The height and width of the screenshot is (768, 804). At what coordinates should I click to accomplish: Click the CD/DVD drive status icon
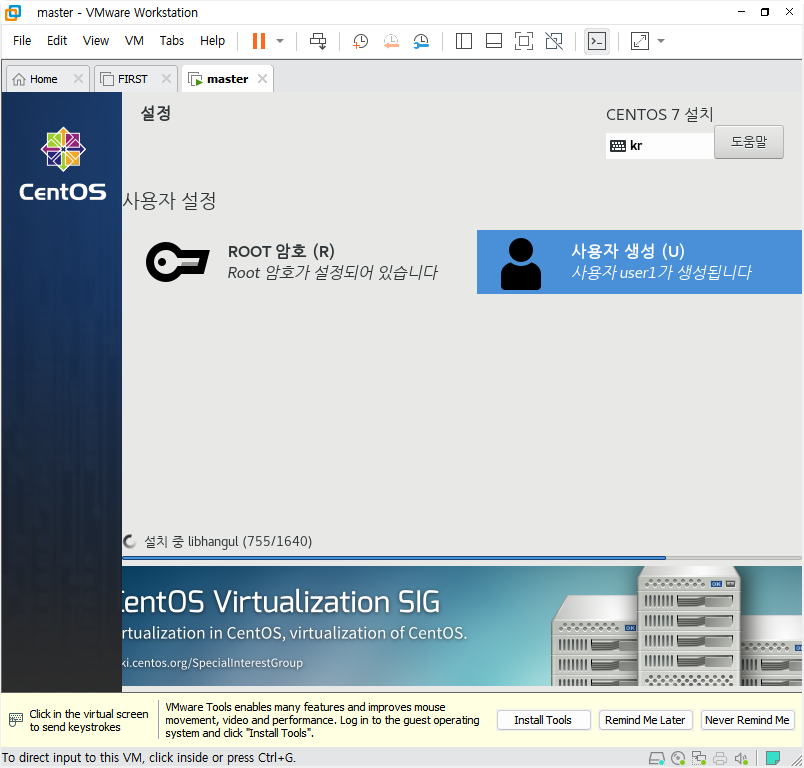(678, 758)
